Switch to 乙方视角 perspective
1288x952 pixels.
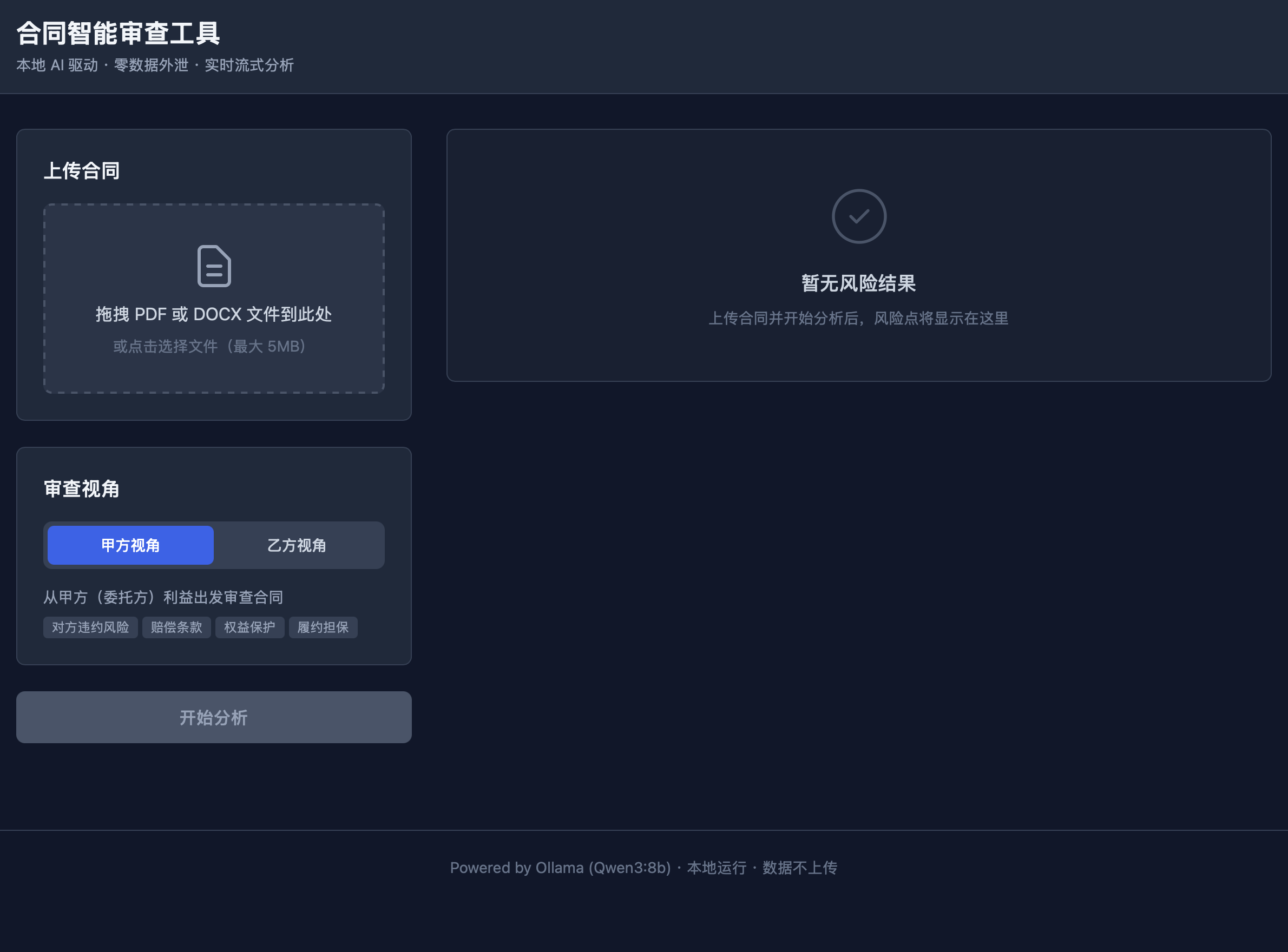pos(297,545)
